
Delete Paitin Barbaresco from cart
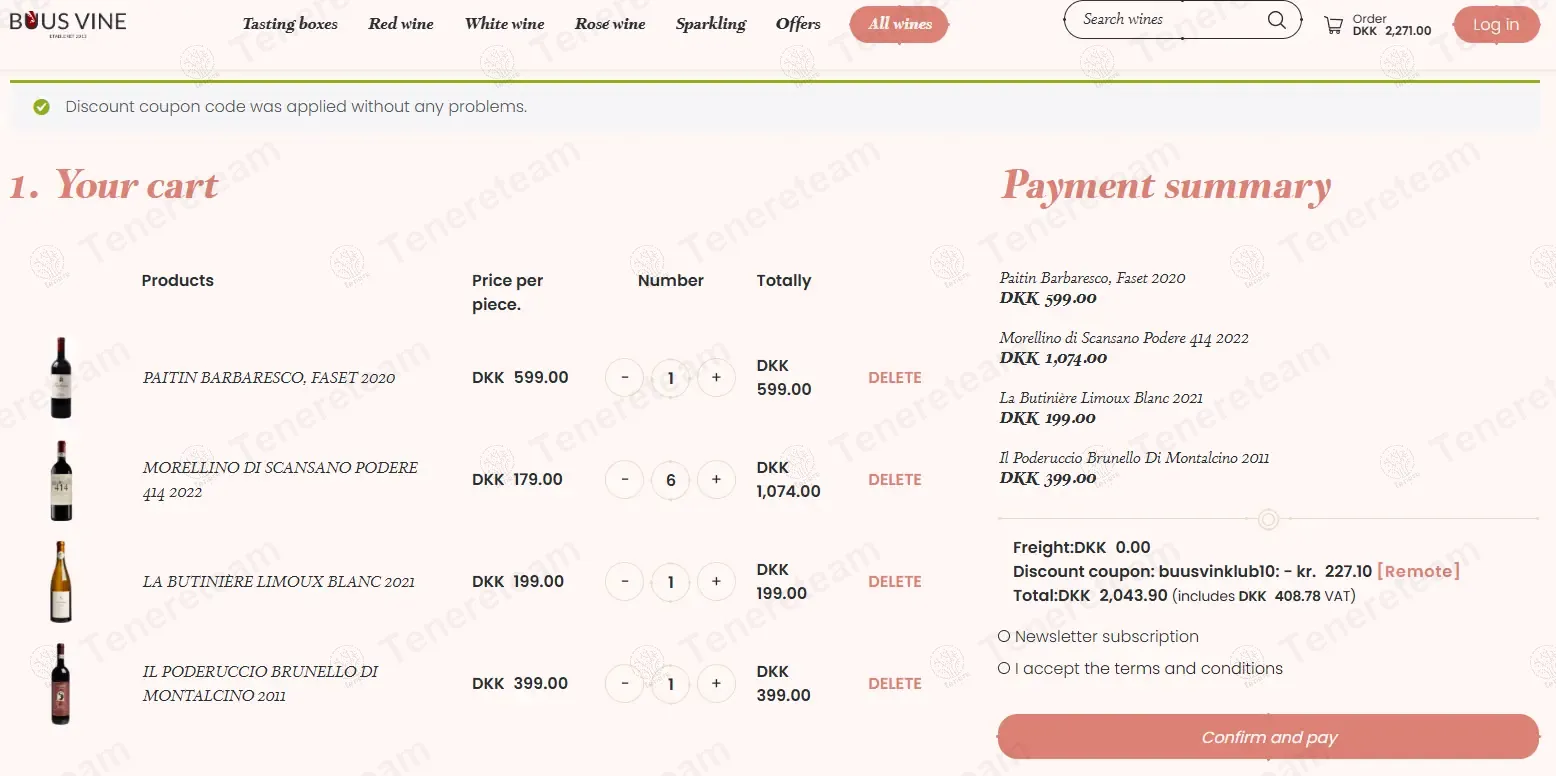(x=895, y=378)
